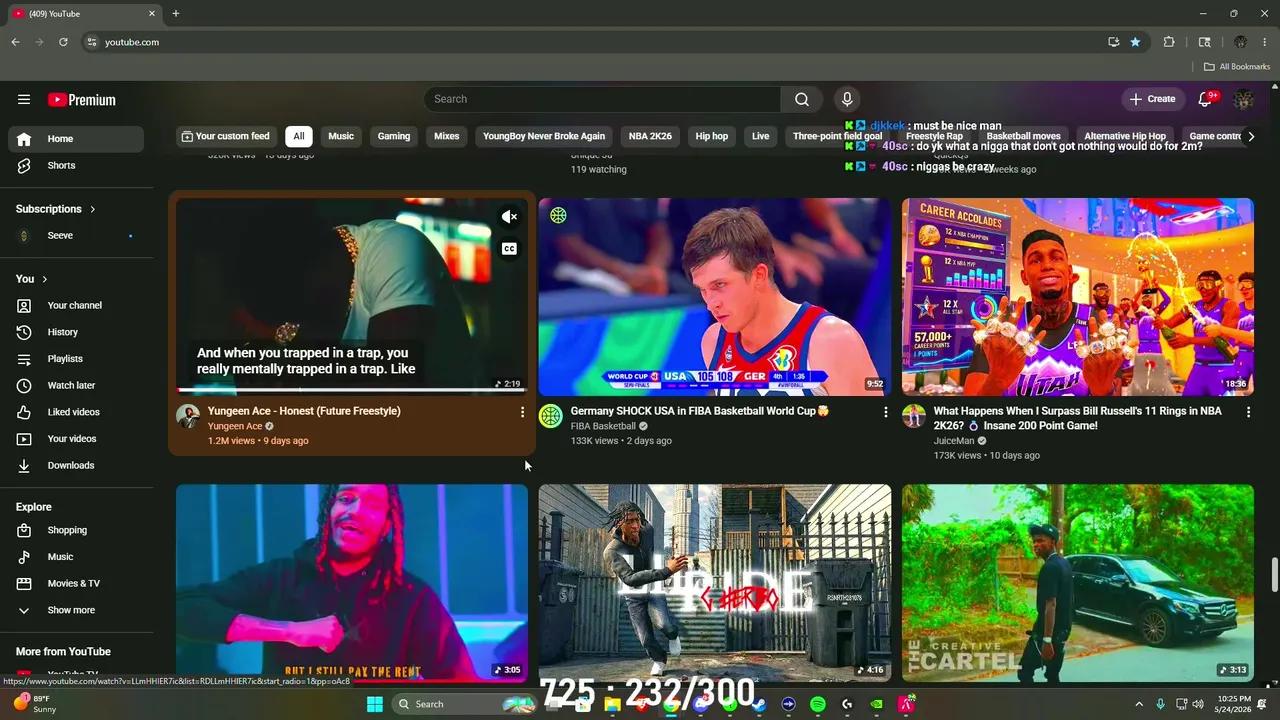Select the Live filter chip
The image size is (1280, 720).
tap(761, 136)
